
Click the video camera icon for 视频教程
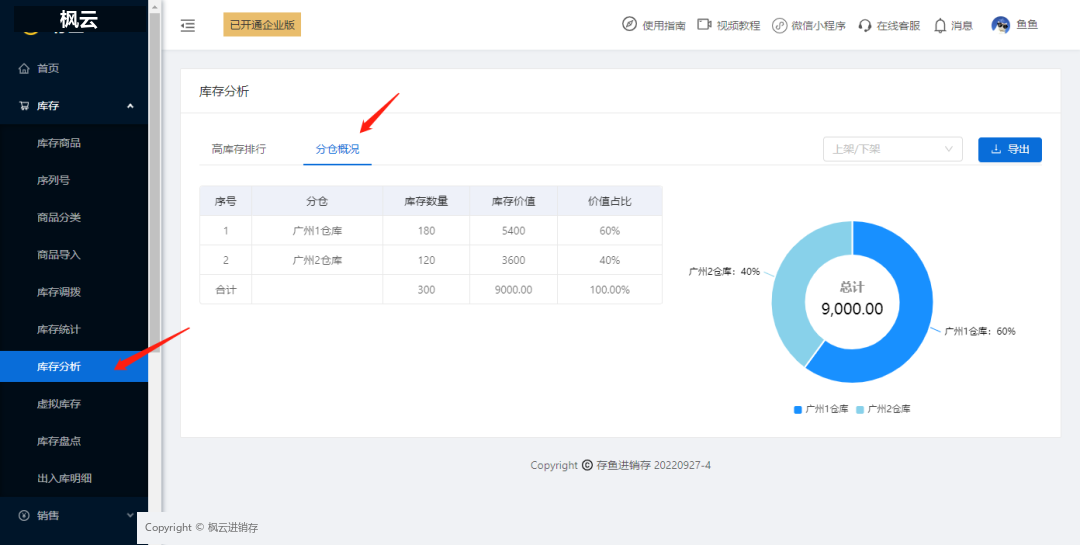[x=704, y=25]
